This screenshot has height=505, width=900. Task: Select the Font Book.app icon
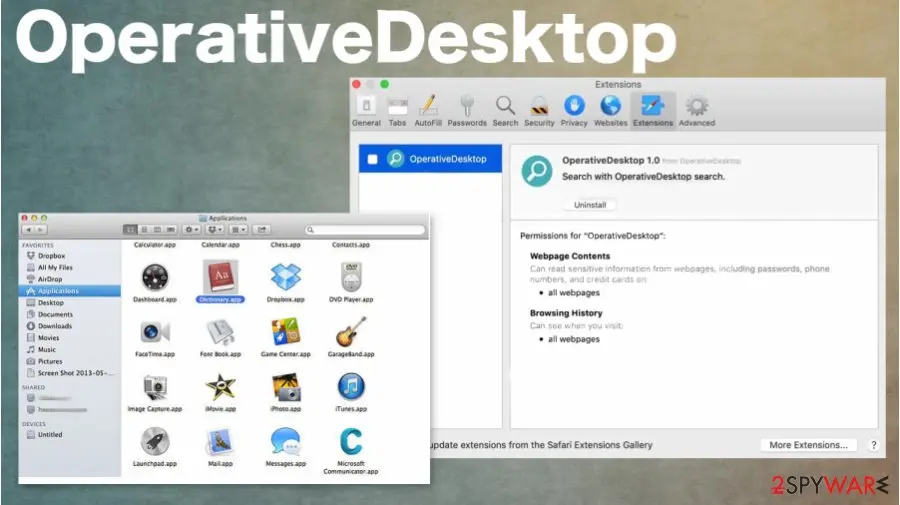tap(220, 332)
